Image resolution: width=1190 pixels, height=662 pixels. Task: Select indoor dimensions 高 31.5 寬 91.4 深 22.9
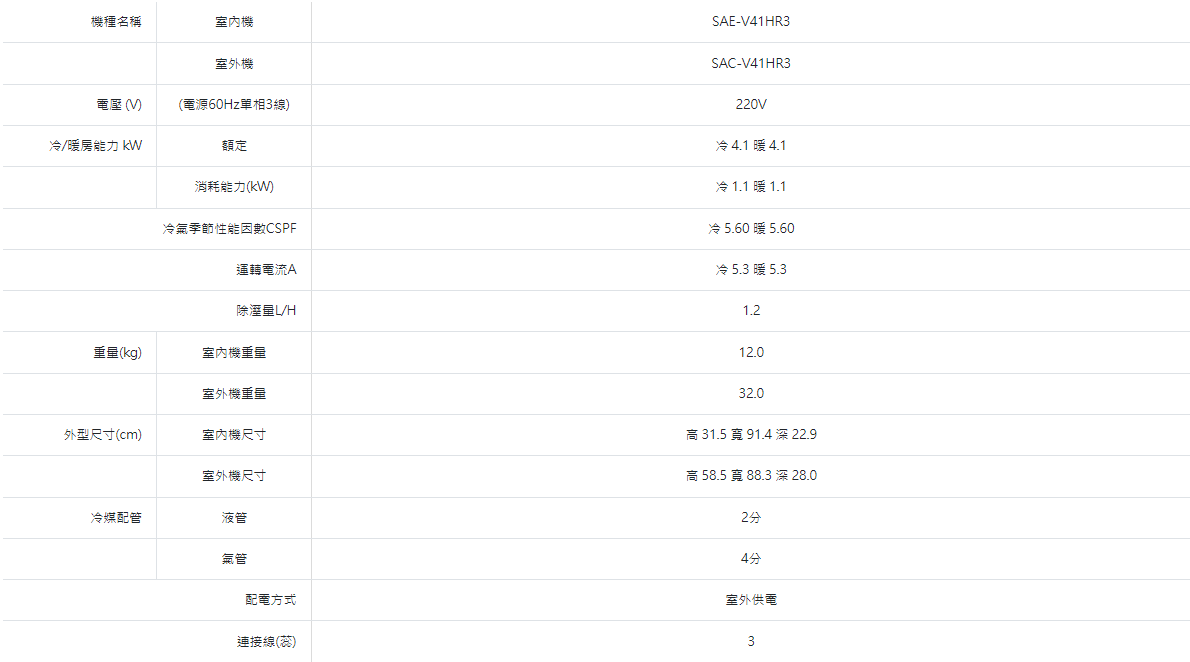751,434
